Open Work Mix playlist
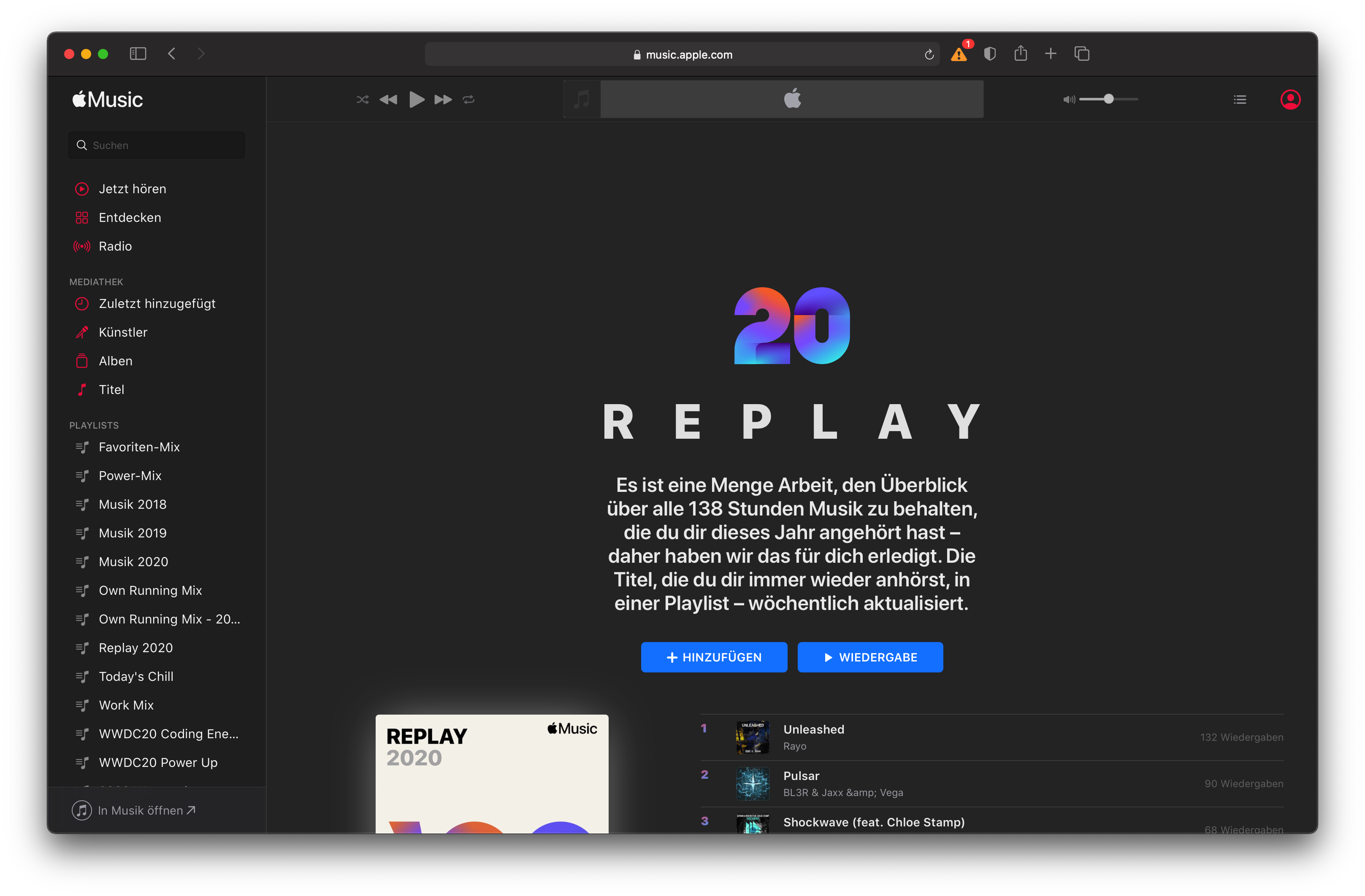1365x896 pixels. coord(126,704)
